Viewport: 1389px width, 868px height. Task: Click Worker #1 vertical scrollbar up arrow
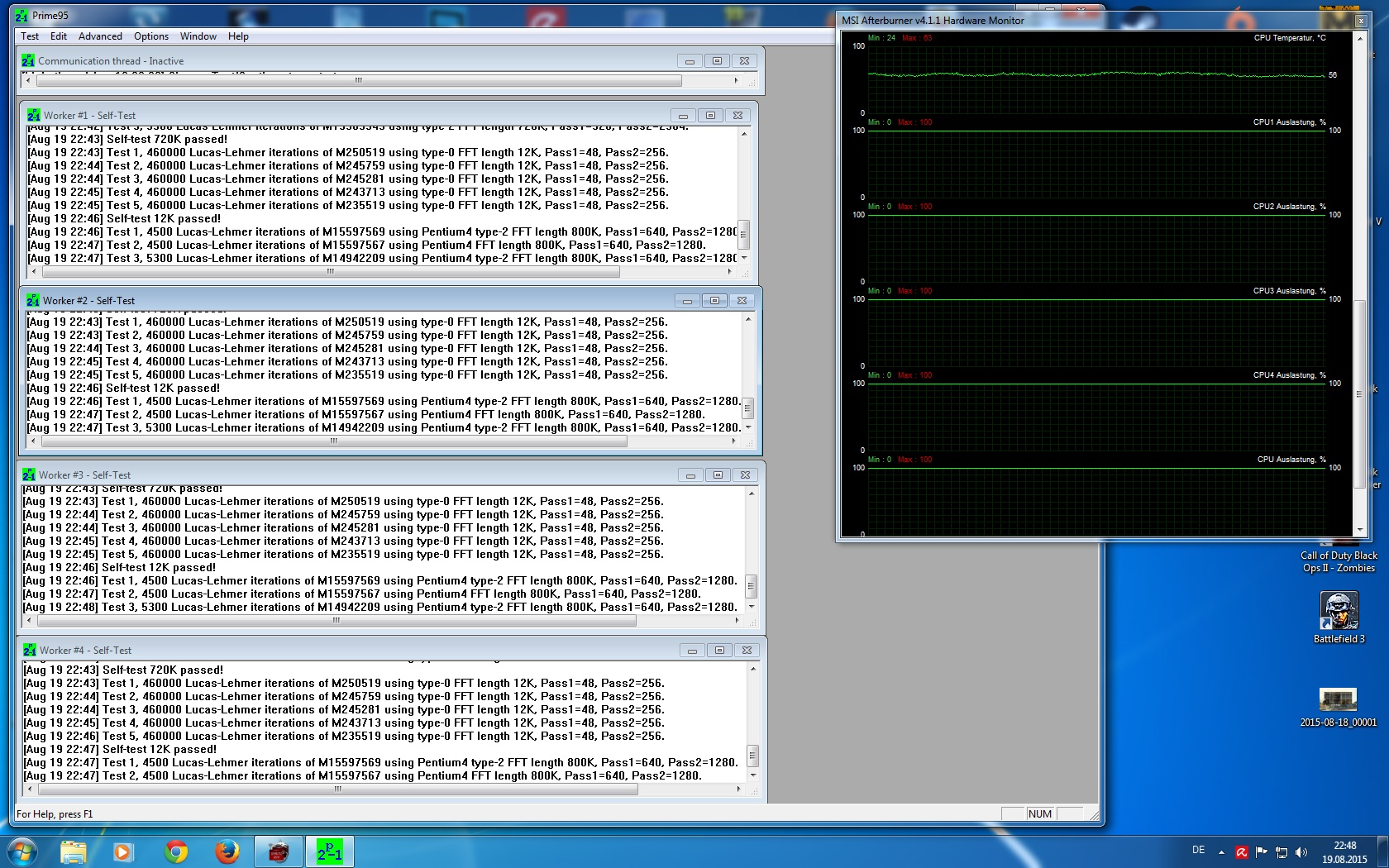[x=744, y=134]
